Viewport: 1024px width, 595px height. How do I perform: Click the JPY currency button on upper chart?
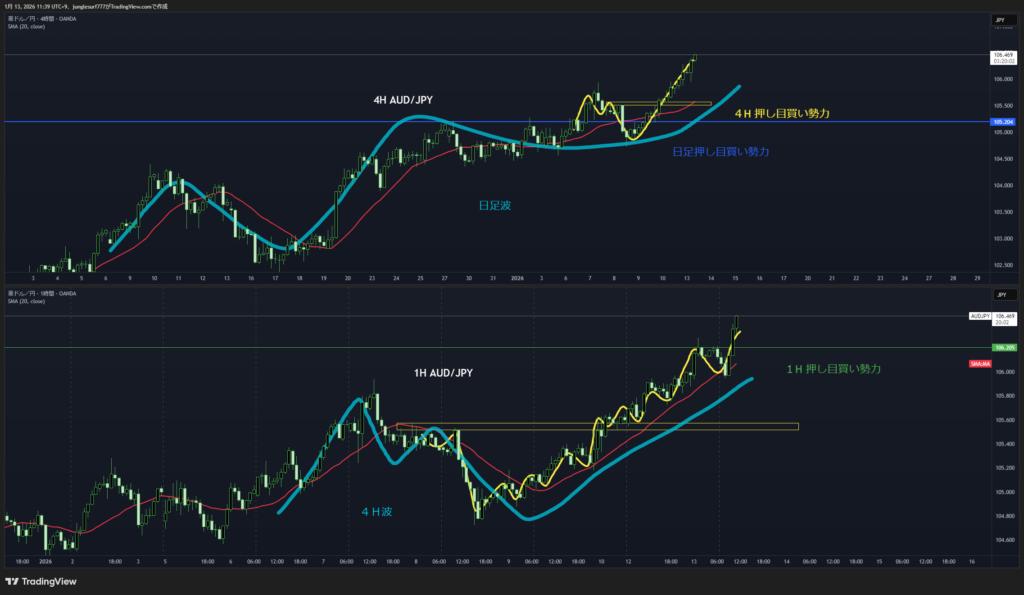[999, 19]
